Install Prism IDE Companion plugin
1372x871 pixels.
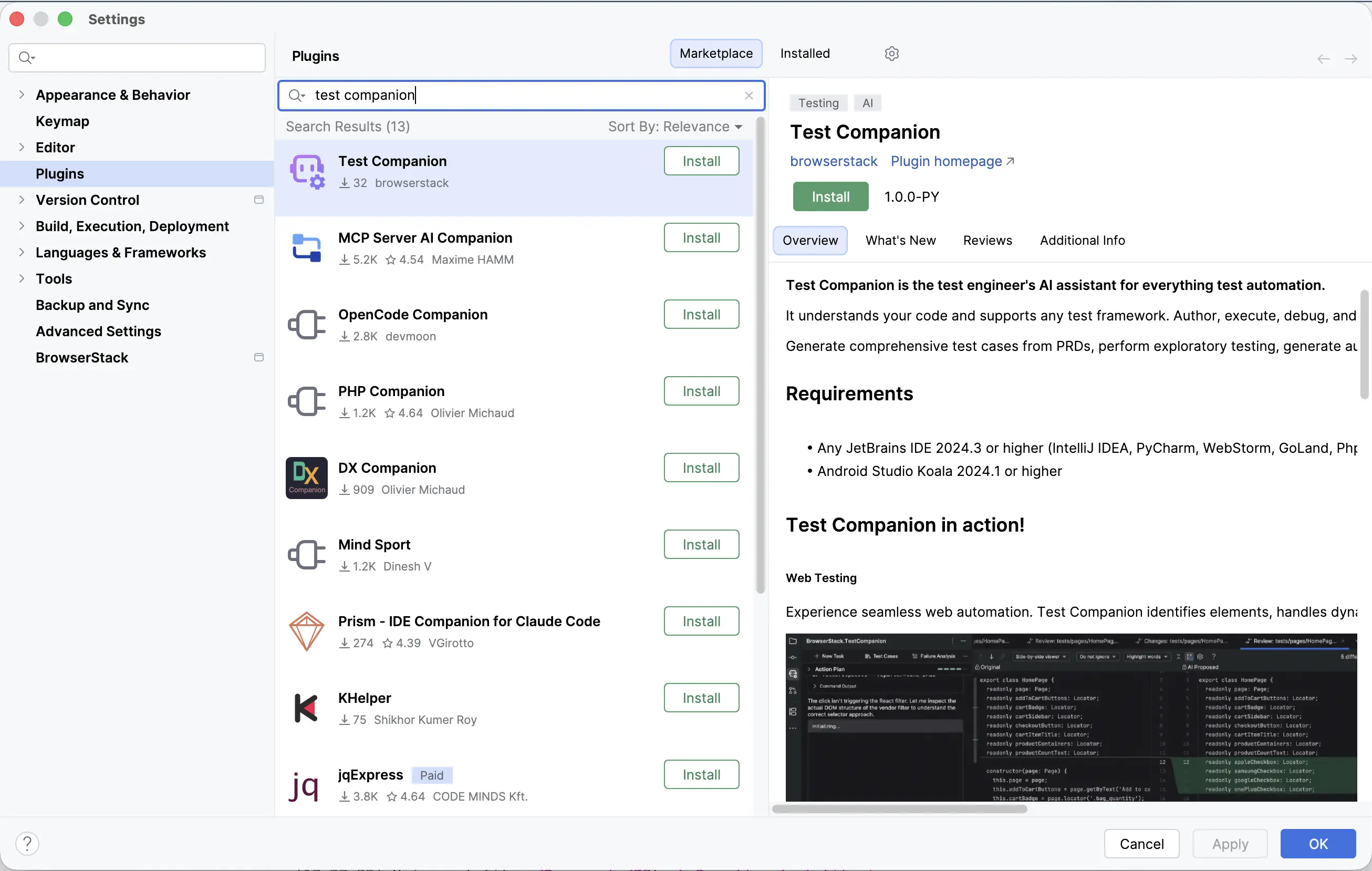coord(701,621)
